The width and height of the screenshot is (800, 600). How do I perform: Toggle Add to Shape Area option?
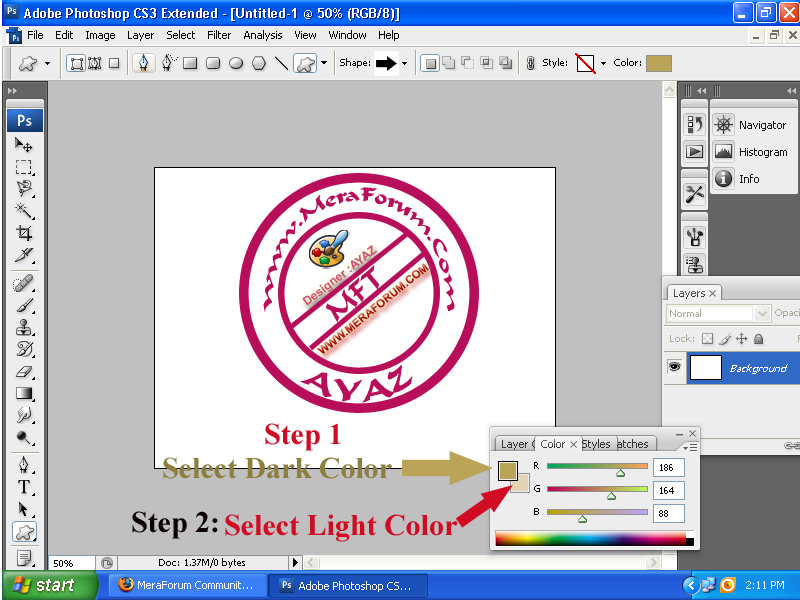point(448,63)
